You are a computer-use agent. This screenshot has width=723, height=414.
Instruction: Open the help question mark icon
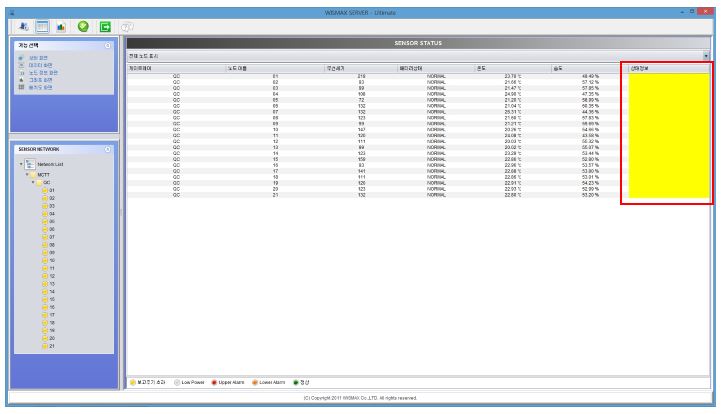point(127,27)
